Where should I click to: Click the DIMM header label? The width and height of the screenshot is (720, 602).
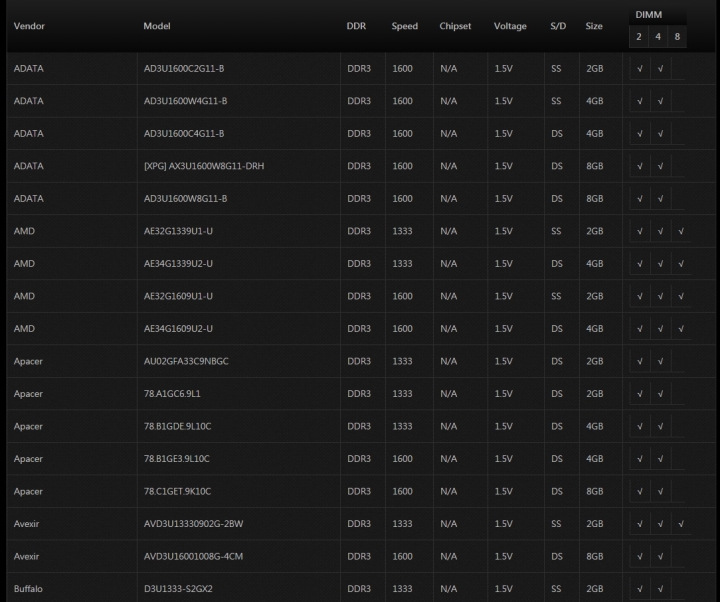[x=648, y=15]
